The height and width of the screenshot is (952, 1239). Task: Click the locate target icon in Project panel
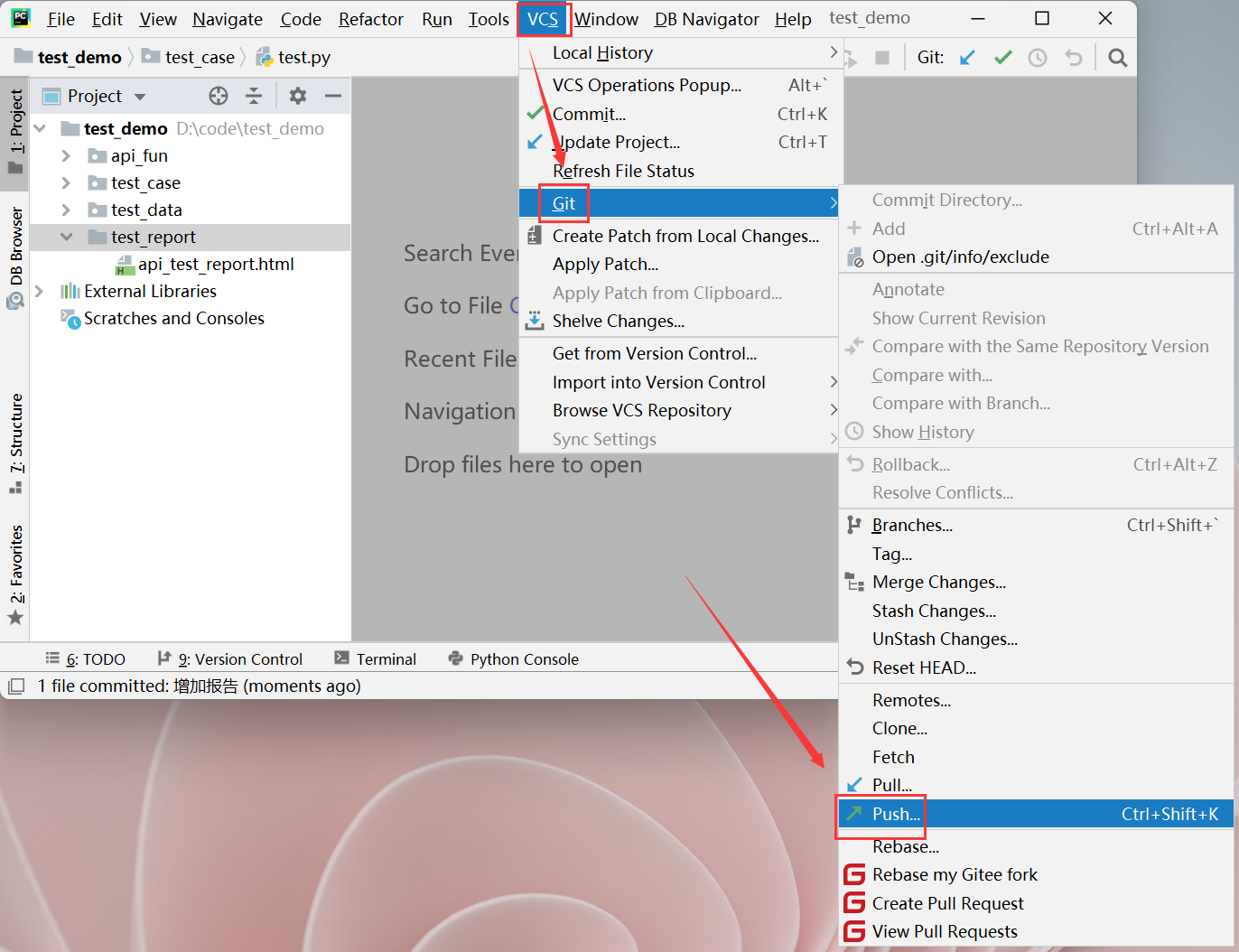(x=219, y=96)
